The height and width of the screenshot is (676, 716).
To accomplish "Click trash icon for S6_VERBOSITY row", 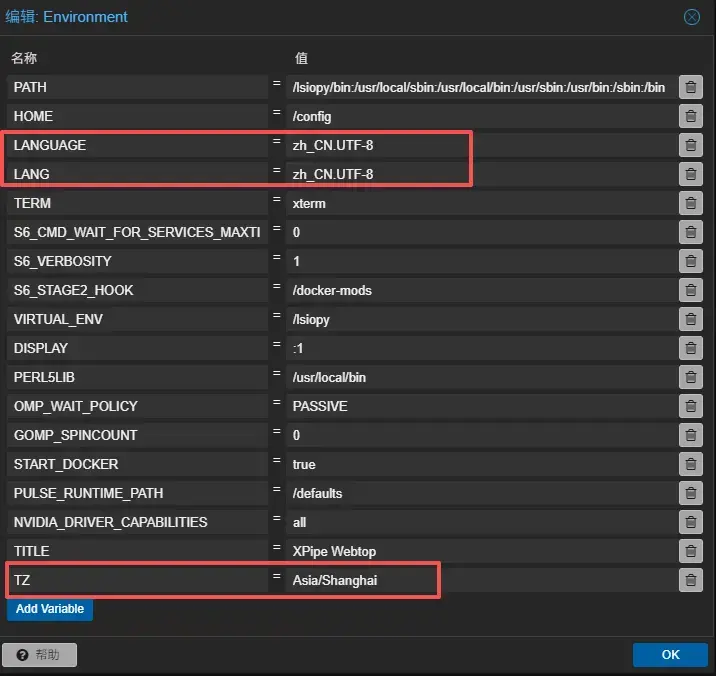I will (x=690, y=262).
